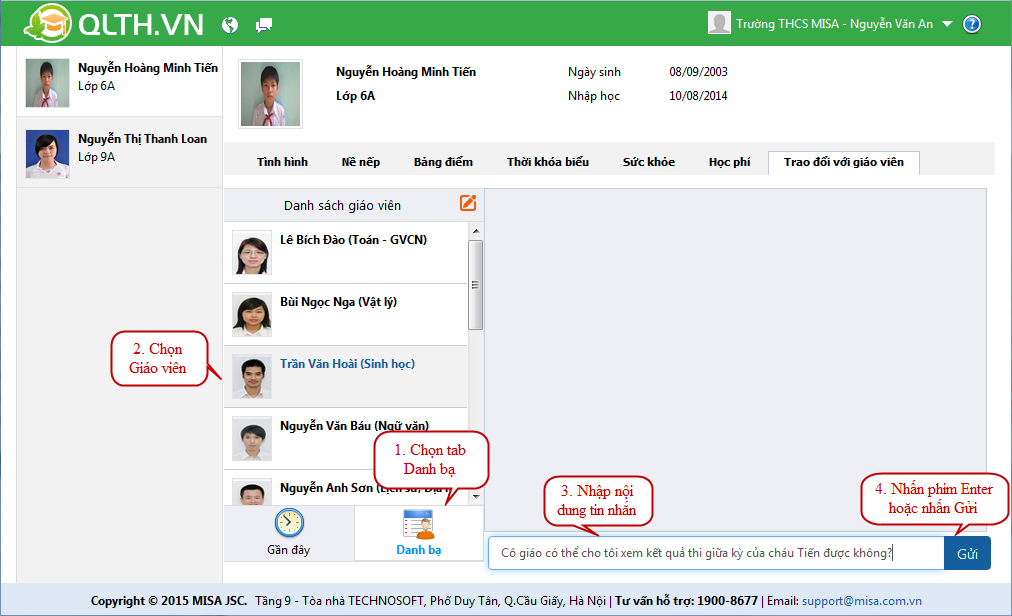Choose teacher Nguyễn Văn Báu (Ngữ văn)
Viewport: 1012px width, 616px height.
(345, 439)
